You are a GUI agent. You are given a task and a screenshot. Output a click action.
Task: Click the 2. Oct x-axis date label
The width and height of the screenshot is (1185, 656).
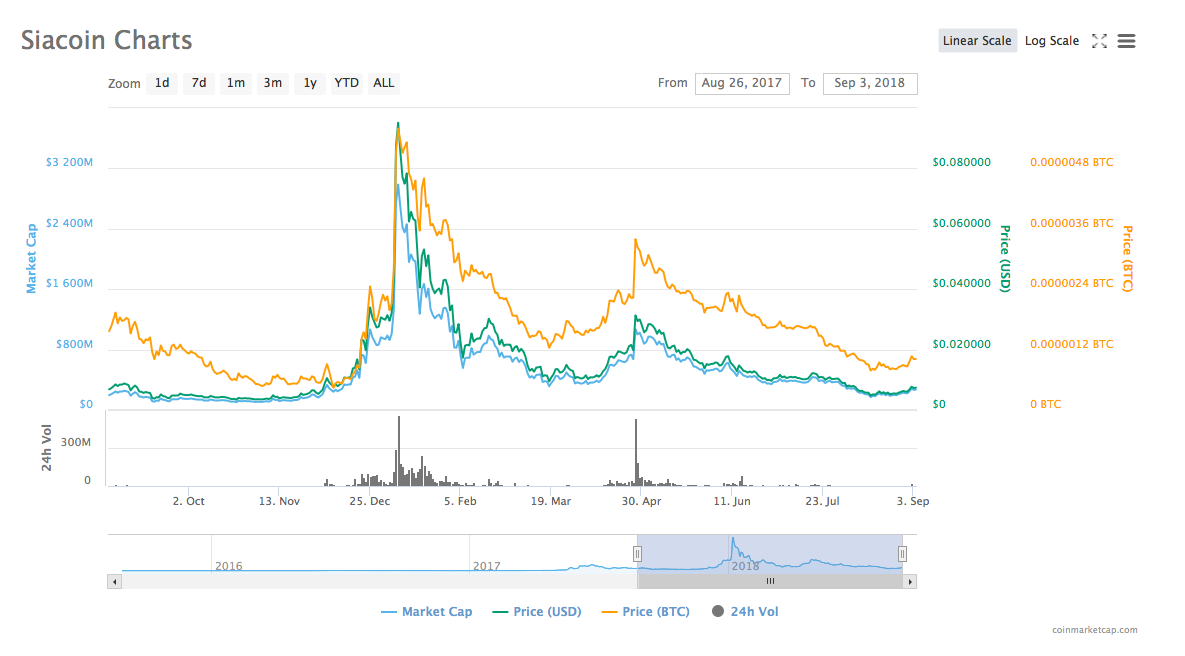pyautogui.click(x=188, y=501)
